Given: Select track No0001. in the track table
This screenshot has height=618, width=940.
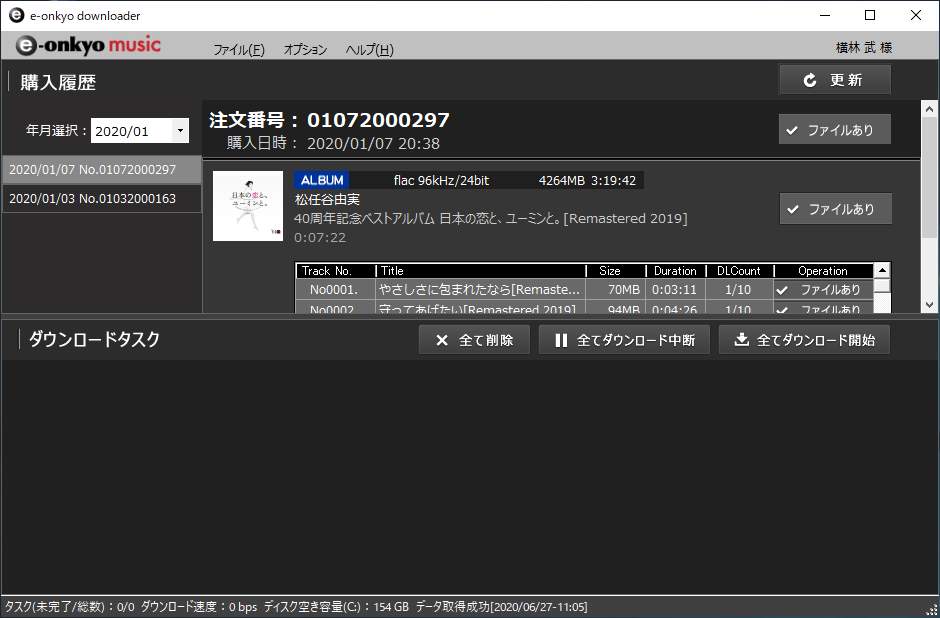Looking at the screenshot, I should click(334, 290).
